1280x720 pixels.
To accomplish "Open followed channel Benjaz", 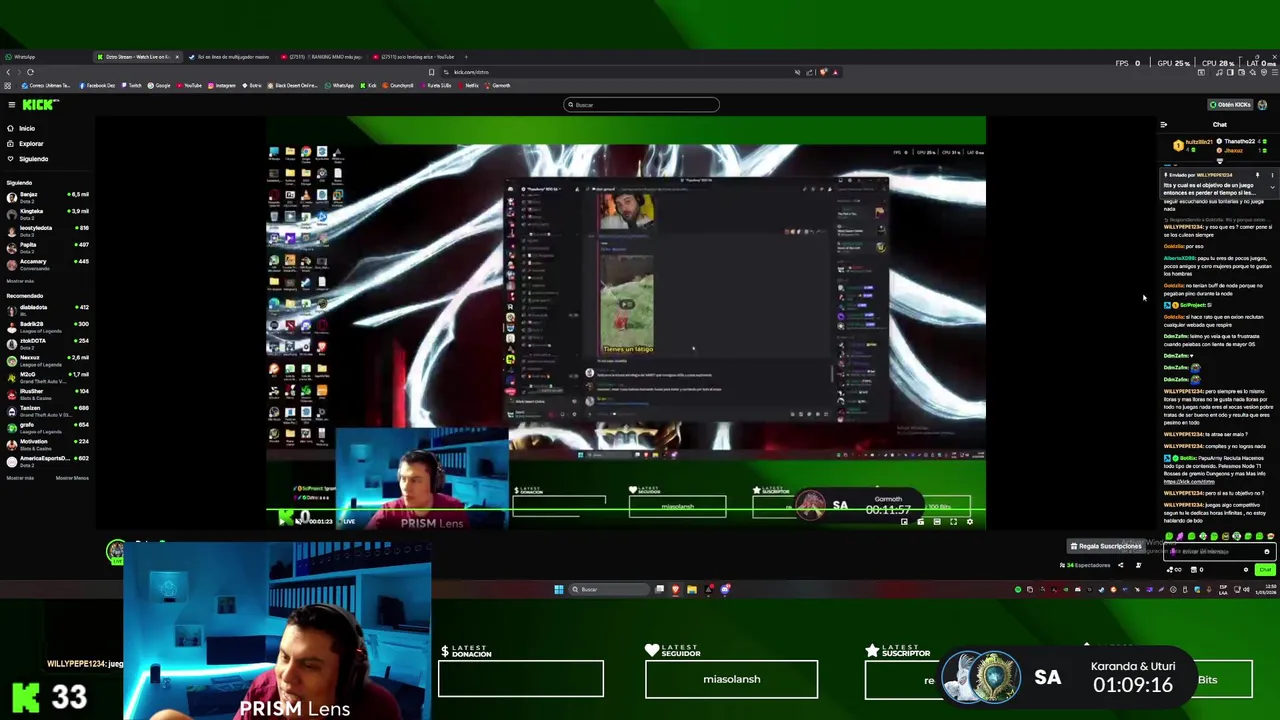I will pos(47,196).
